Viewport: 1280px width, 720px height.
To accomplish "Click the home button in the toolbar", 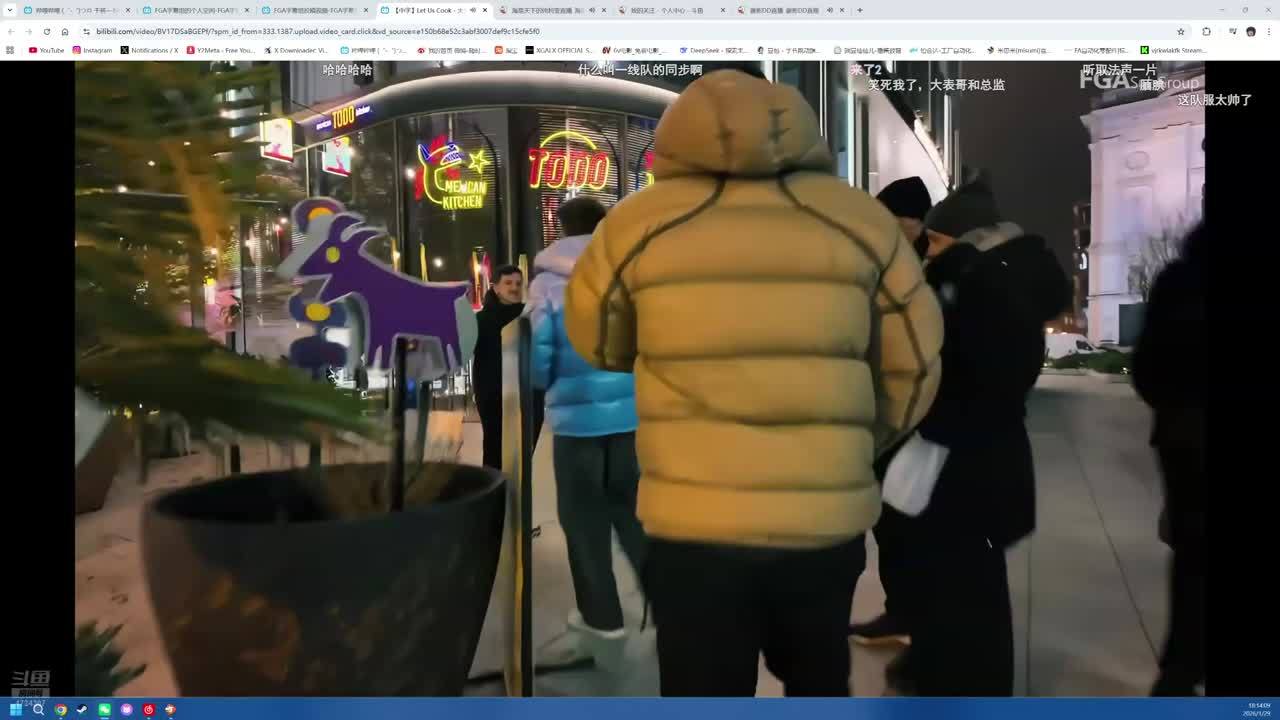I will [65, 31].
